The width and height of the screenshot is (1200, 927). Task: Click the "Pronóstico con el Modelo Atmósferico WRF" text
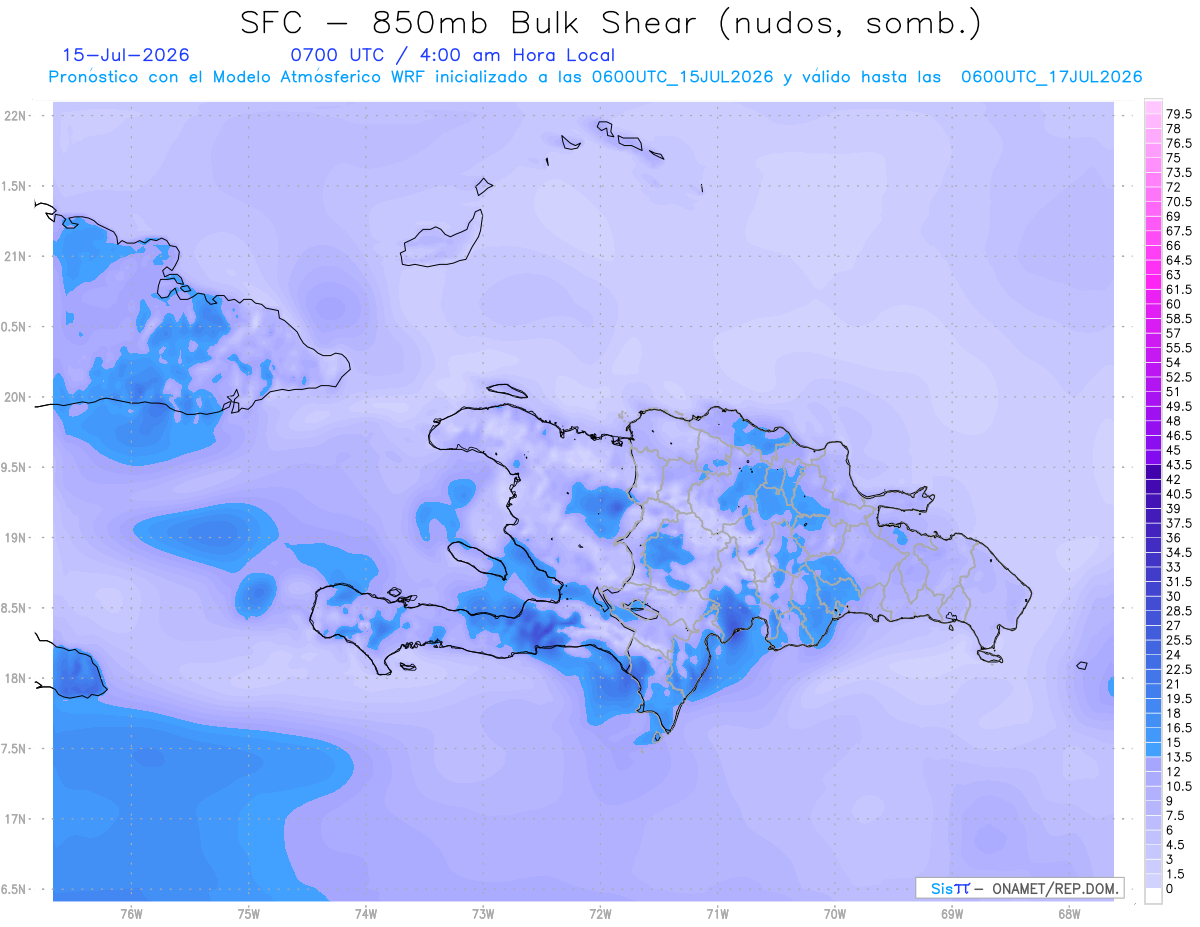click(x=238, y=77)
